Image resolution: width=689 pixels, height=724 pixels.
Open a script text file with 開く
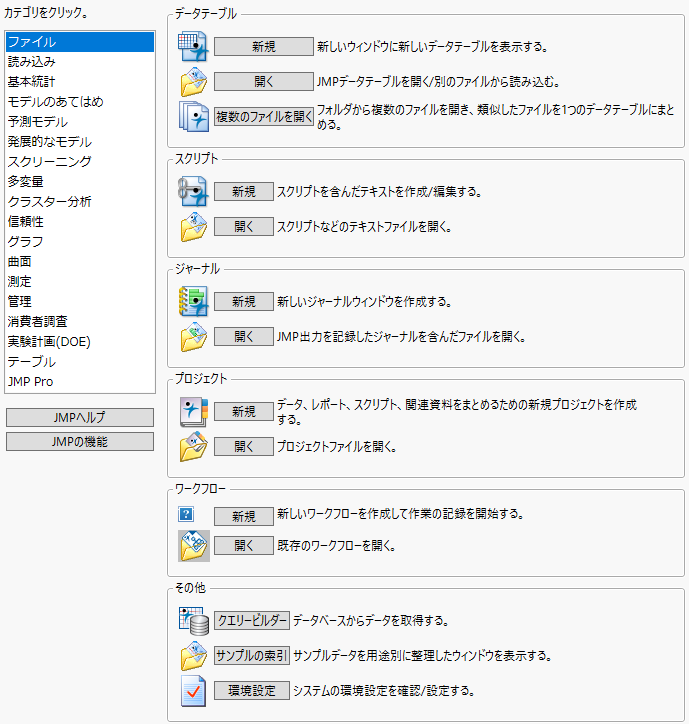pyautogui.click(x=244, y=227)
